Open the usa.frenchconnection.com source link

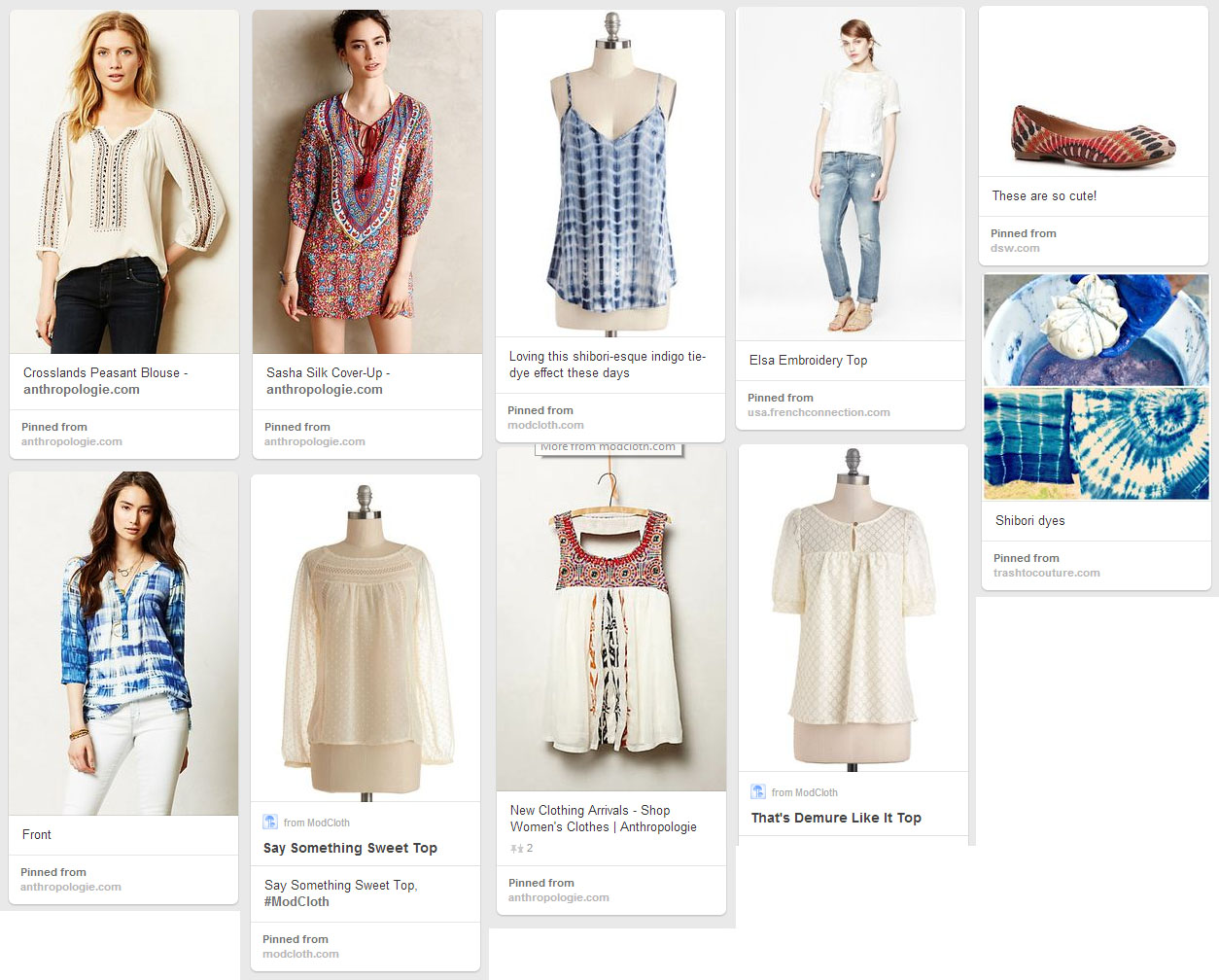pyautogui.click(x=818, y=413)
